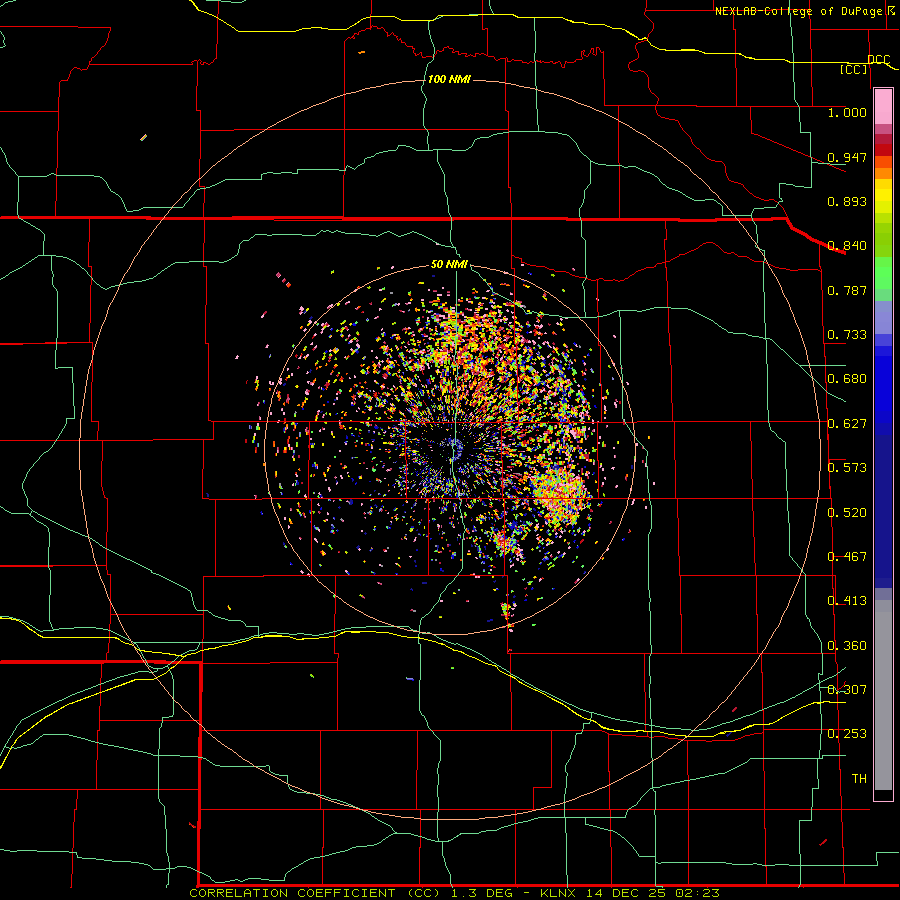Click the DCC label above the legend
900x900 pixels.
(878, 59)
